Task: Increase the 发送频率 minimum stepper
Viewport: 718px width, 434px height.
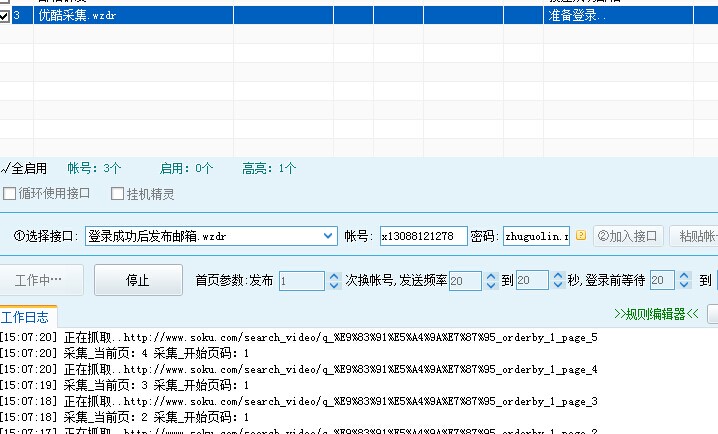Action: (x=491, y=276)
